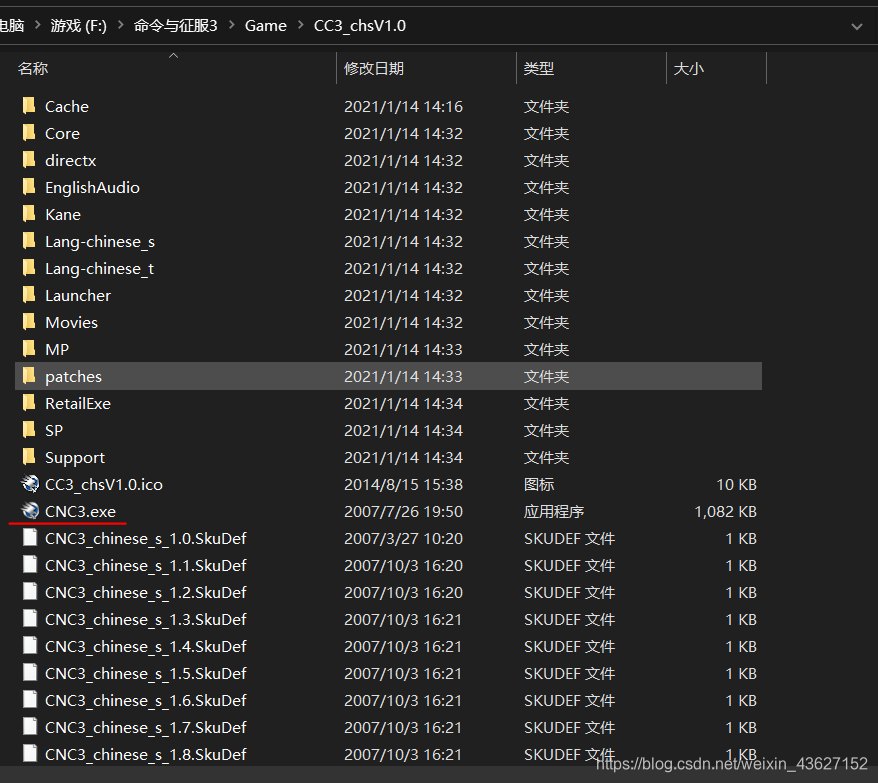Select the name CNC3_chinese_s_1.8.SkuDef
This screenshot has height=783, width=878.
click(146, 754)
